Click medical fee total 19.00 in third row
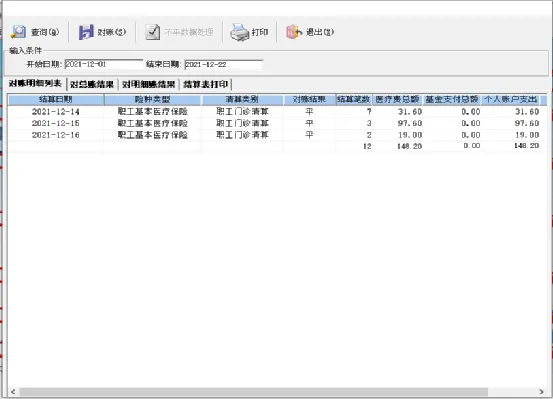This screenshot has height=399, width=553. coord(410,135)
